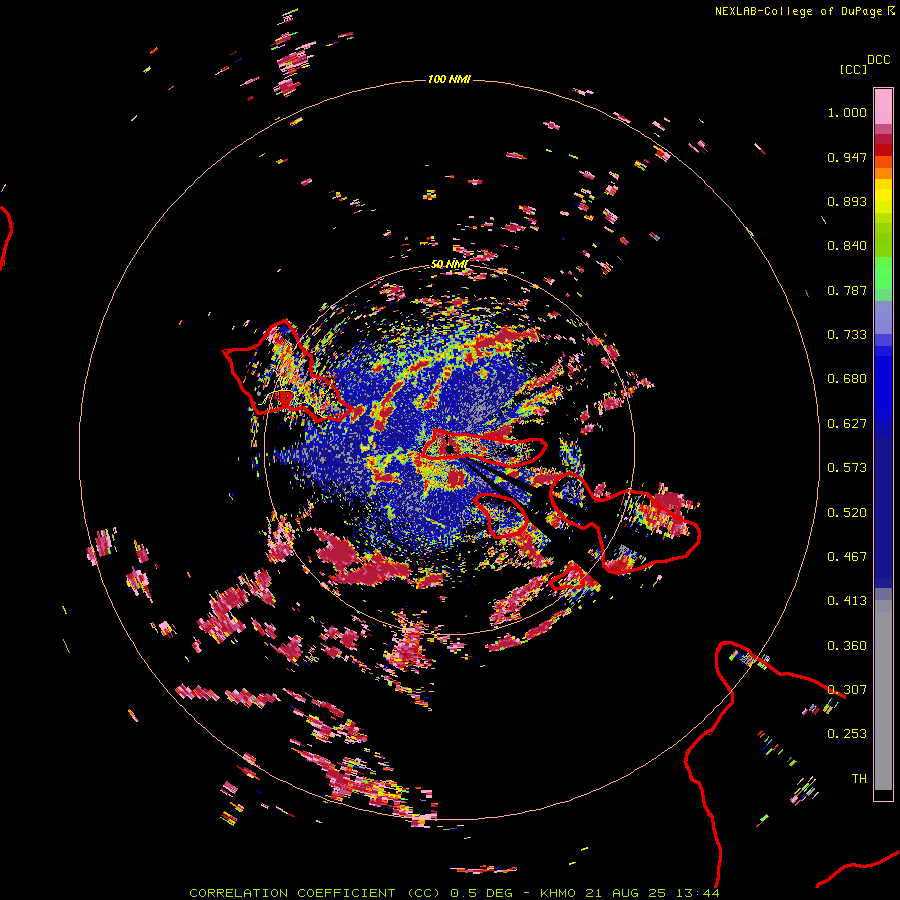Click the 0.947 color scale value
The width and height of the screenshot is (900, 900).
tap(847, 157)
